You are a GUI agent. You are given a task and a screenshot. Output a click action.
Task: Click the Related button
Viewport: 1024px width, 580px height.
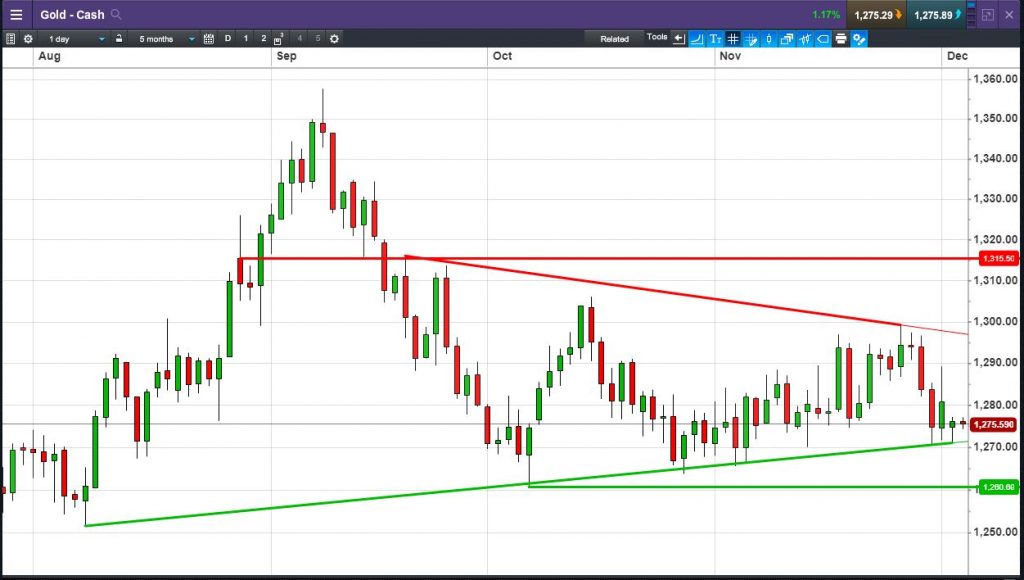615,39
